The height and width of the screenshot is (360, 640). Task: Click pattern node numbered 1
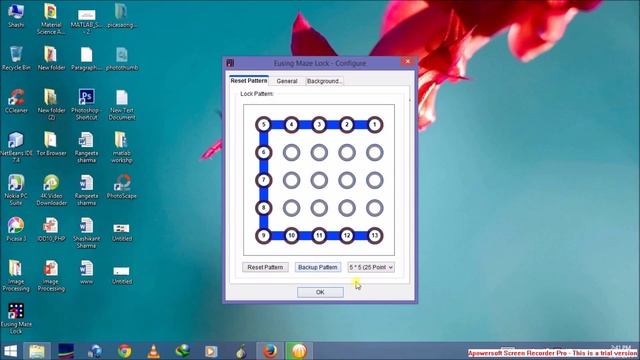coord(375,124)
